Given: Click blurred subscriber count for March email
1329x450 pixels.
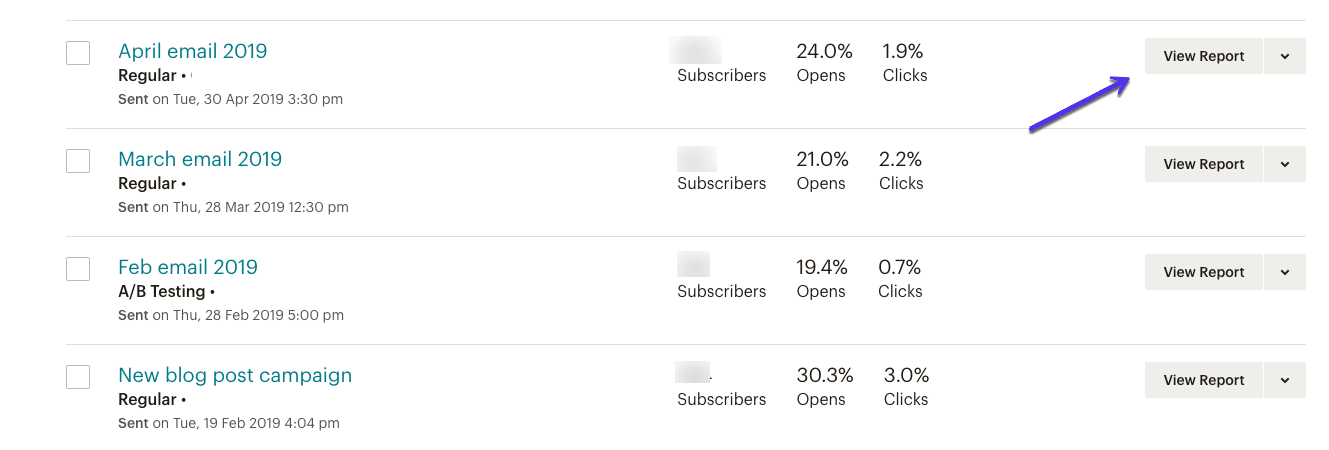Looking at the screenshot, I should click(x=697, y=159).
